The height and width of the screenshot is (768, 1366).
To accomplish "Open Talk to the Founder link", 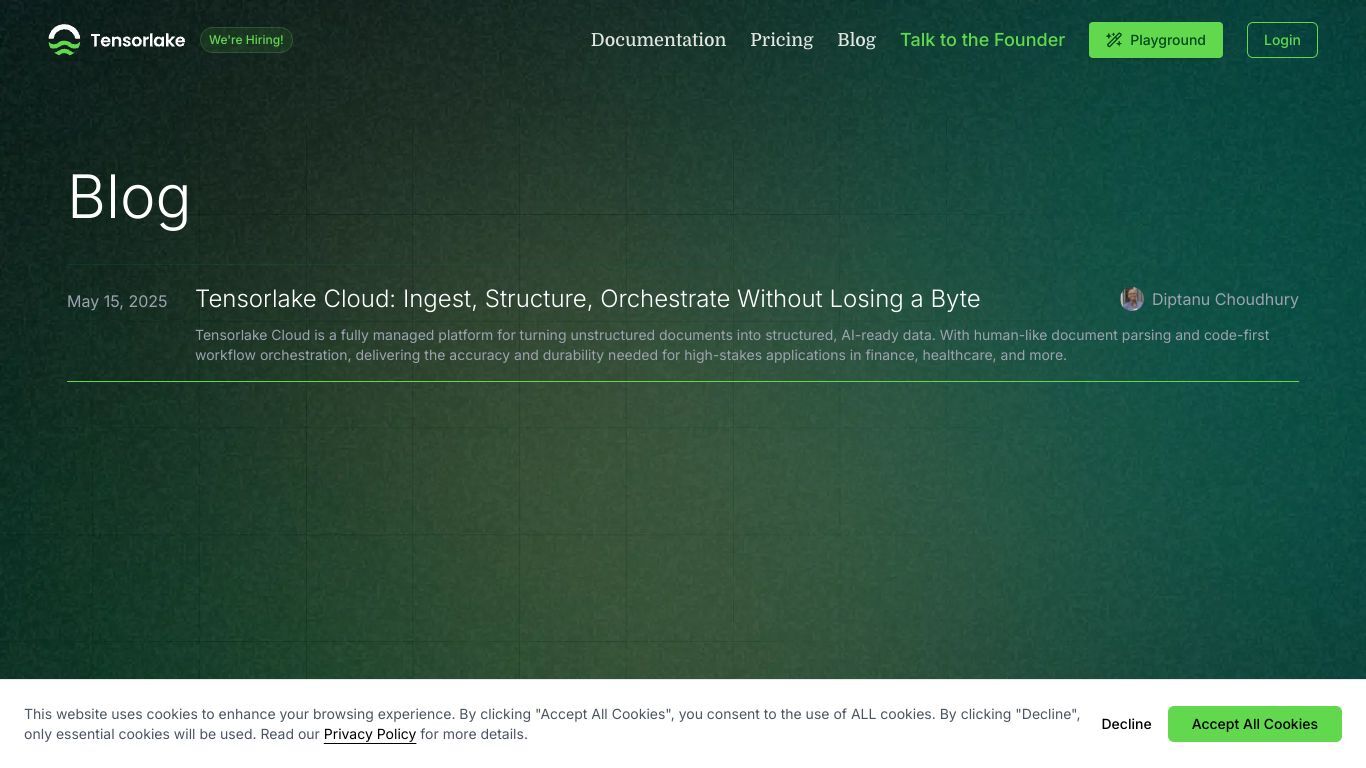I will pyautogui.click(x=982, y=40).
